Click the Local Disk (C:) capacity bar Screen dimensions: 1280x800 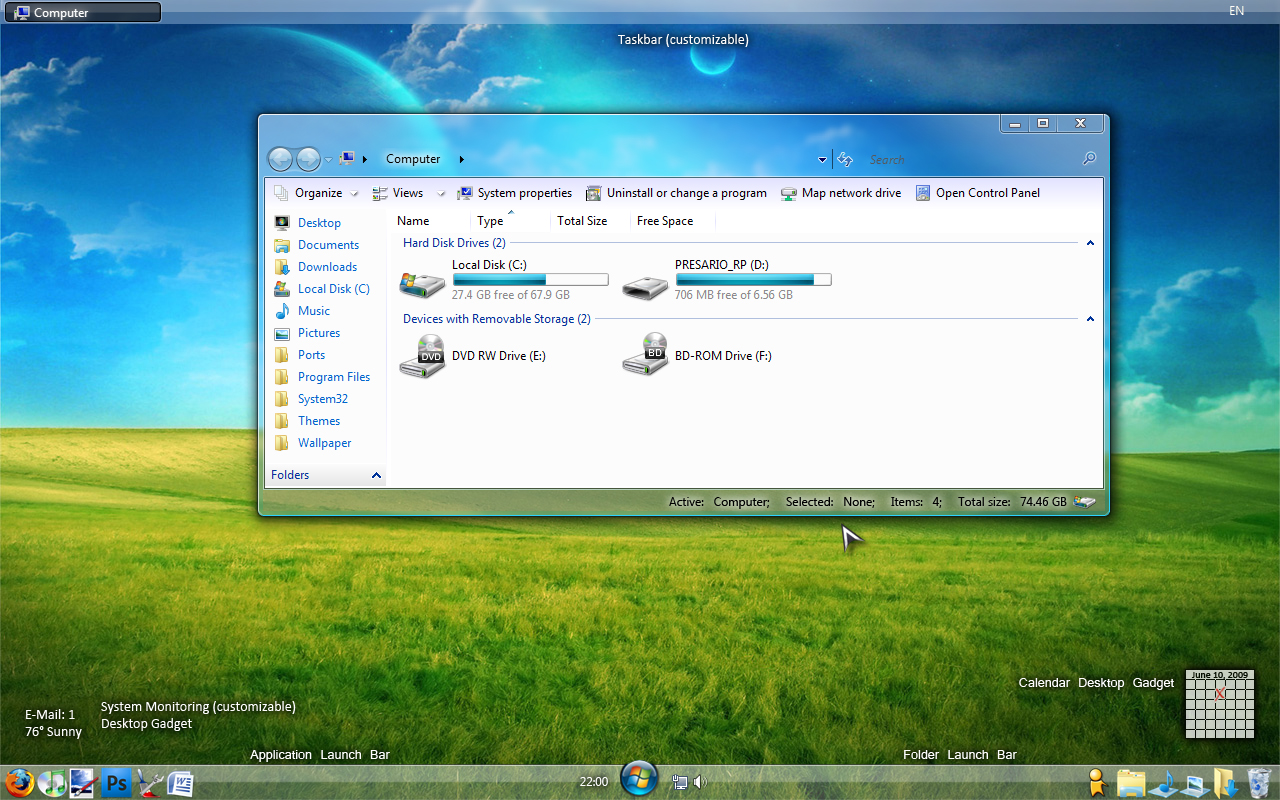pos(530,279)
